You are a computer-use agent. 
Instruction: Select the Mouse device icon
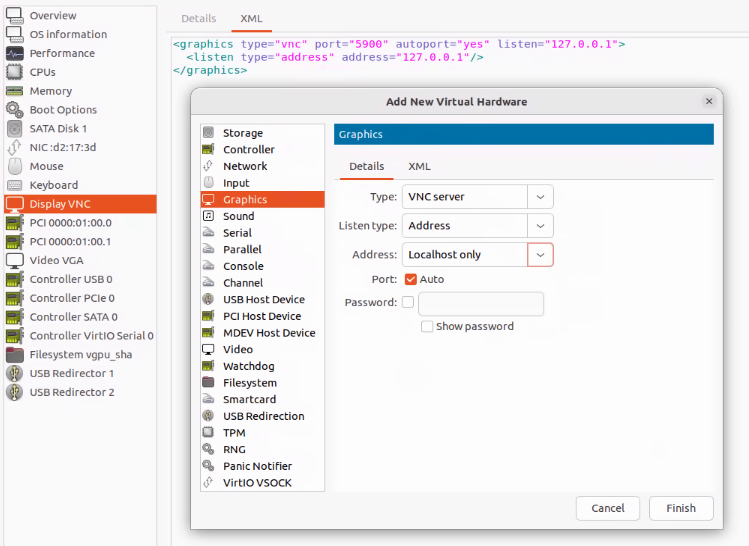click(14, 166)
